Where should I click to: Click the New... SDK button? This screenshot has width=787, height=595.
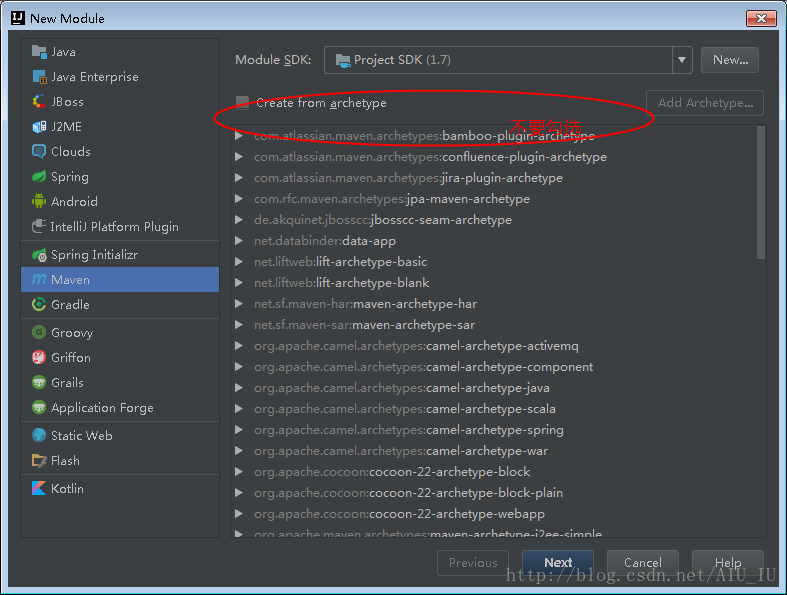click(730, 60)
